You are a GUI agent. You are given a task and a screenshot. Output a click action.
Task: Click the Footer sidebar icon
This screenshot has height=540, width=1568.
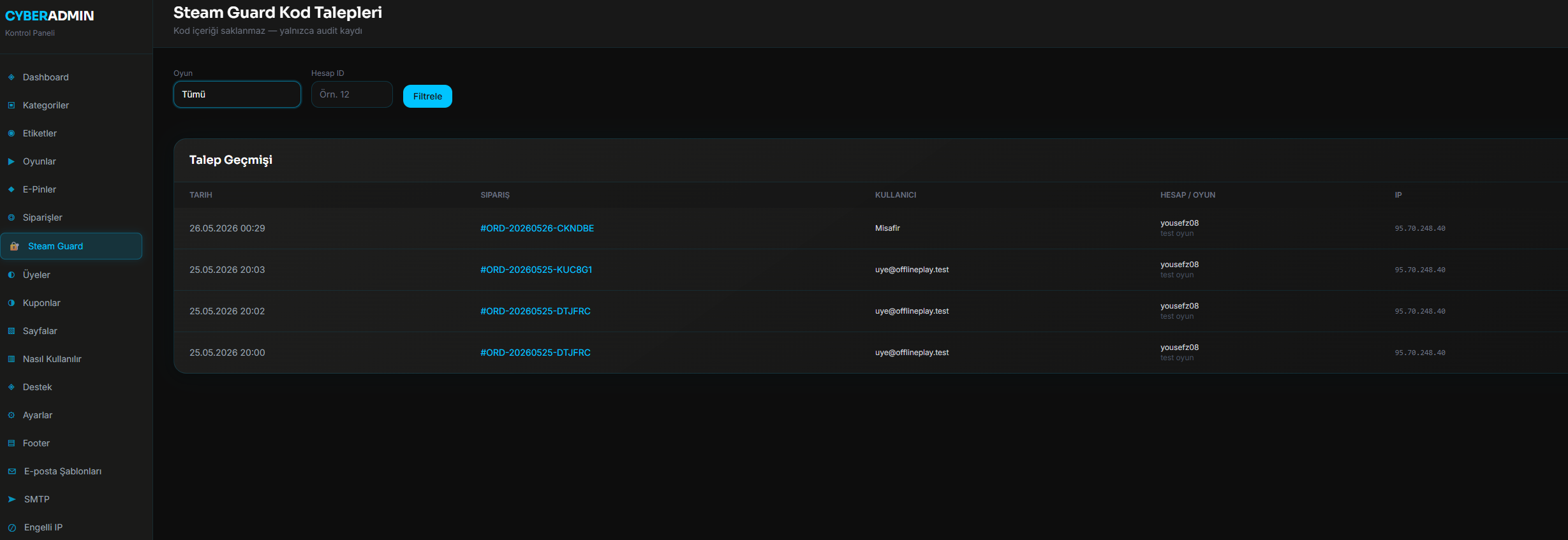click(x=11, y=443)
